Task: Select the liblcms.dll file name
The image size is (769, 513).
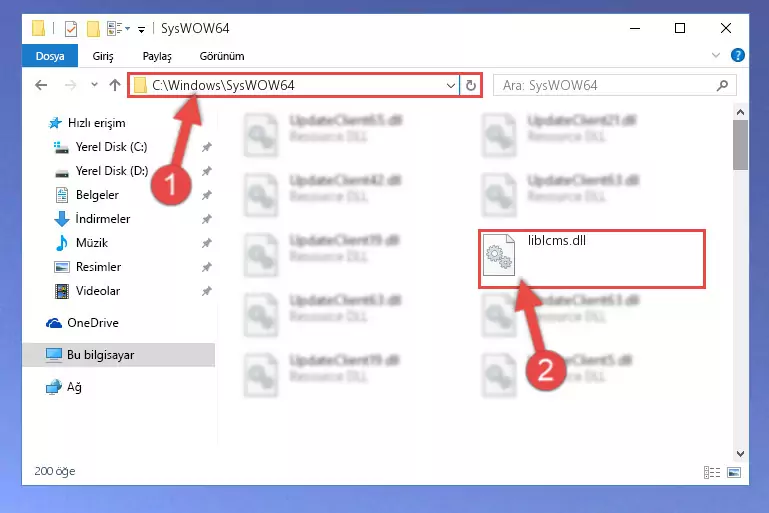Action: pyautogui.click(x=557, y=240)
